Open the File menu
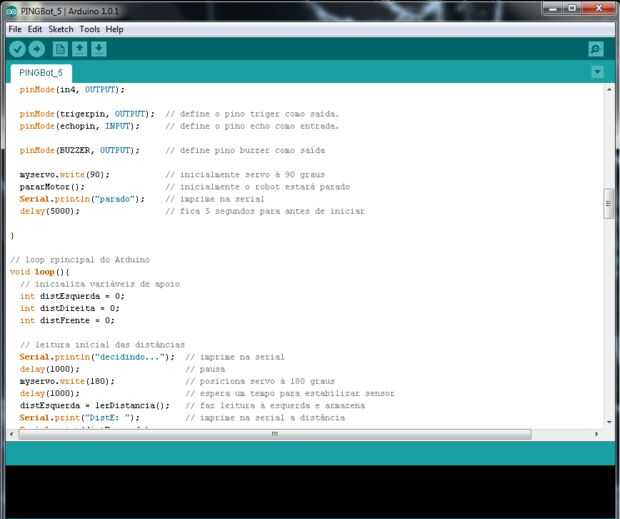Image resolution: width=620 pixels, height=519 pixels. click(x=15, y=29)
